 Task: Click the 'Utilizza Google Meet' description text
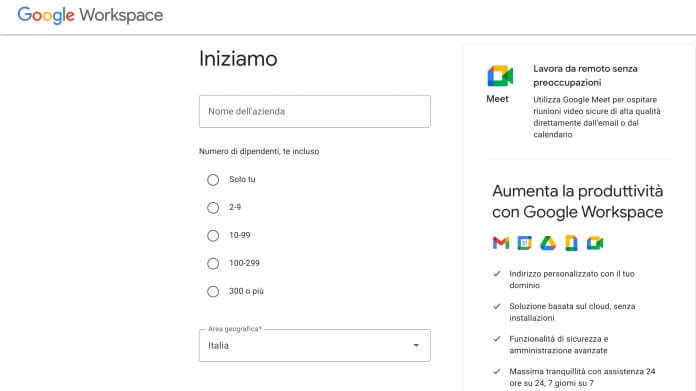click(597, 117)
